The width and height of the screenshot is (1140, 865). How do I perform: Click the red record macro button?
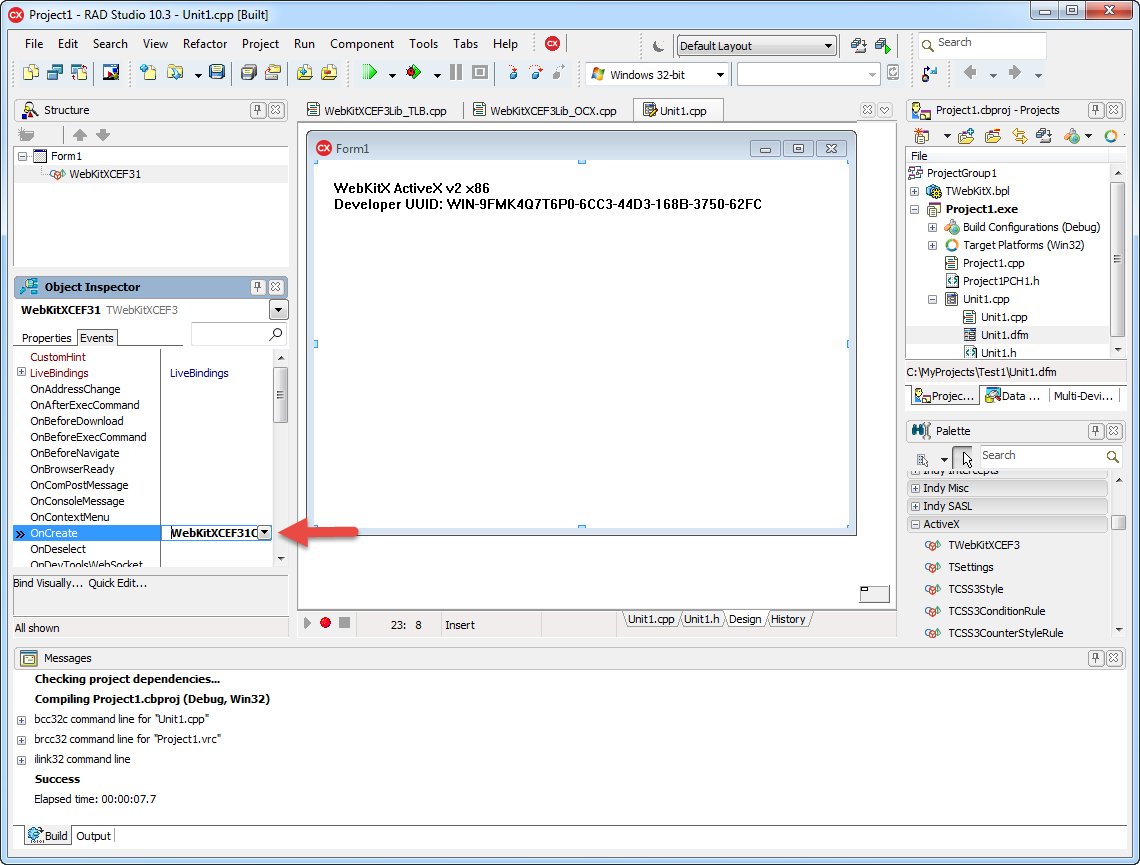[x=326, y=623]
